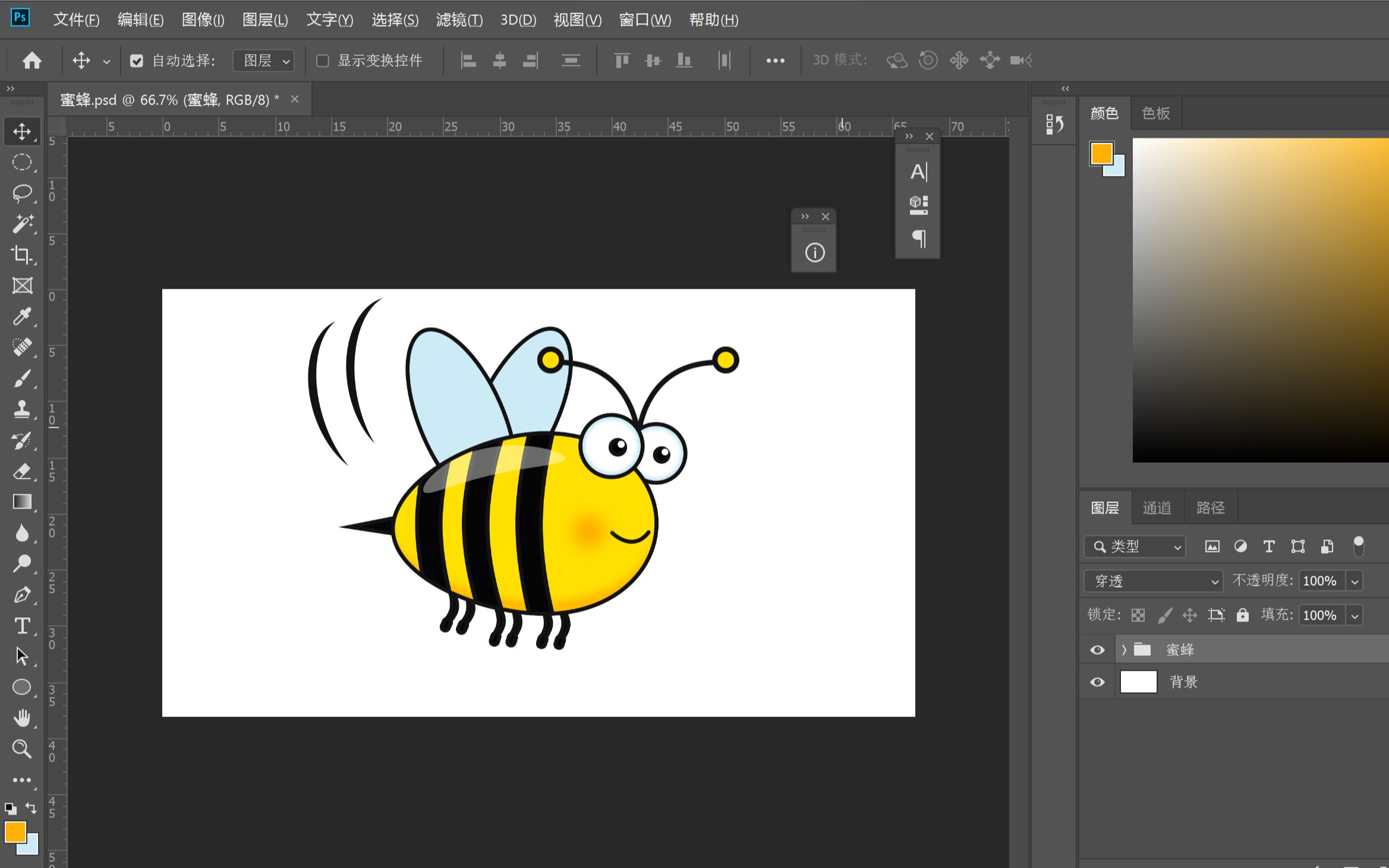Toggle layer filtering on/off switch
This screenshot has height=868, width=1389.
point(1358,546)
